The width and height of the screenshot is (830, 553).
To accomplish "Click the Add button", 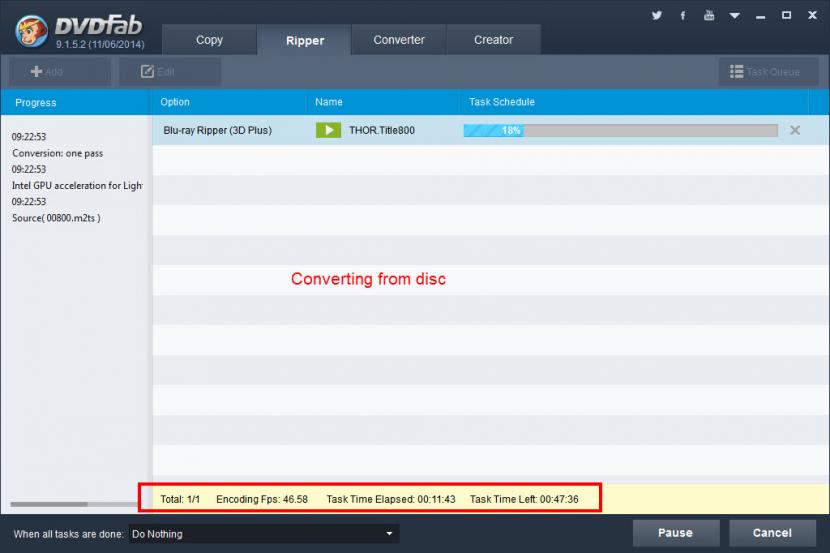I will 59,71.
